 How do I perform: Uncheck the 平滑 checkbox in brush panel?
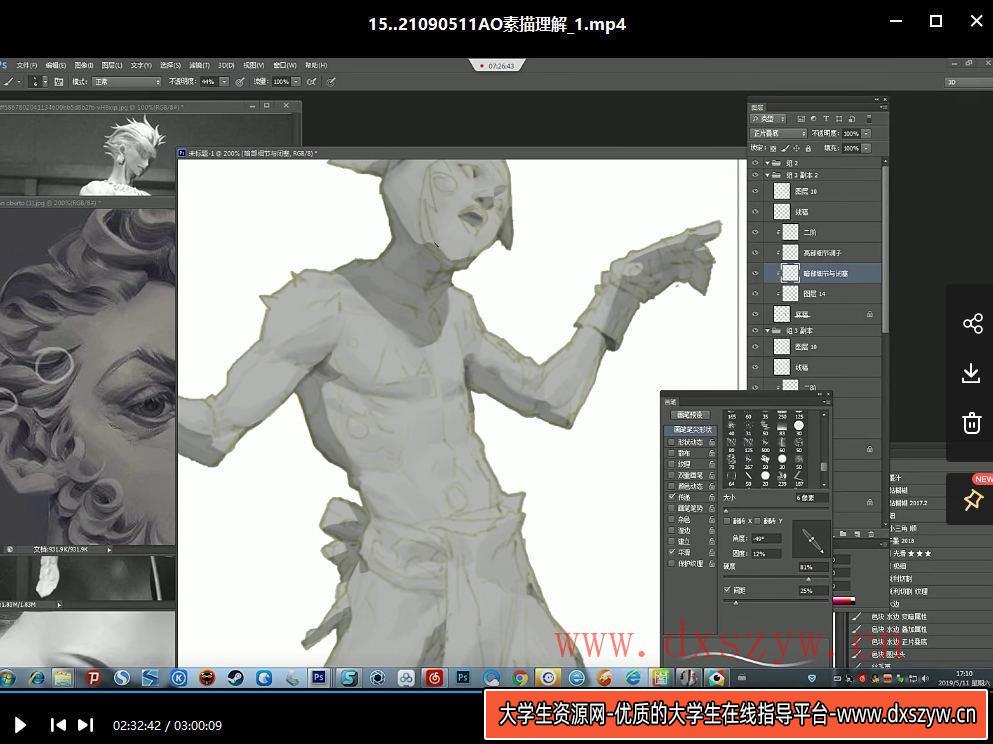point(671,552)
